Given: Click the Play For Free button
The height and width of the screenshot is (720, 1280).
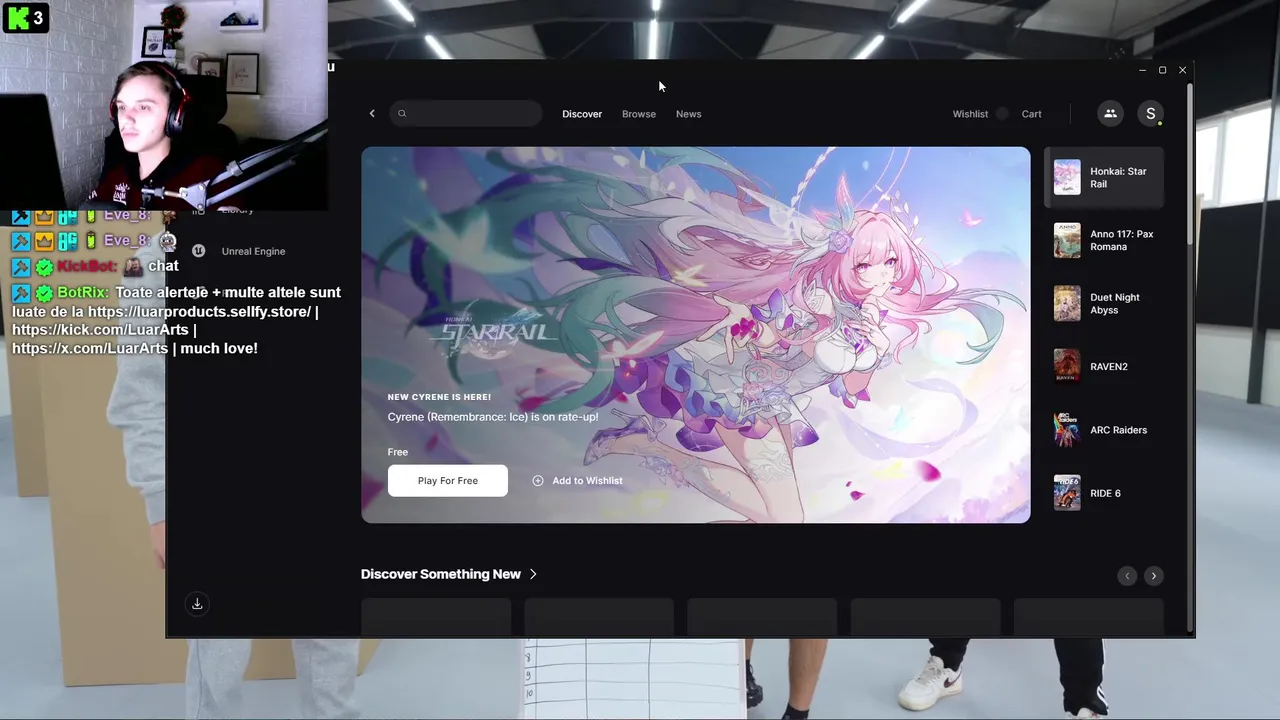Looking at the screenshot, I should [x=448, y=481].
